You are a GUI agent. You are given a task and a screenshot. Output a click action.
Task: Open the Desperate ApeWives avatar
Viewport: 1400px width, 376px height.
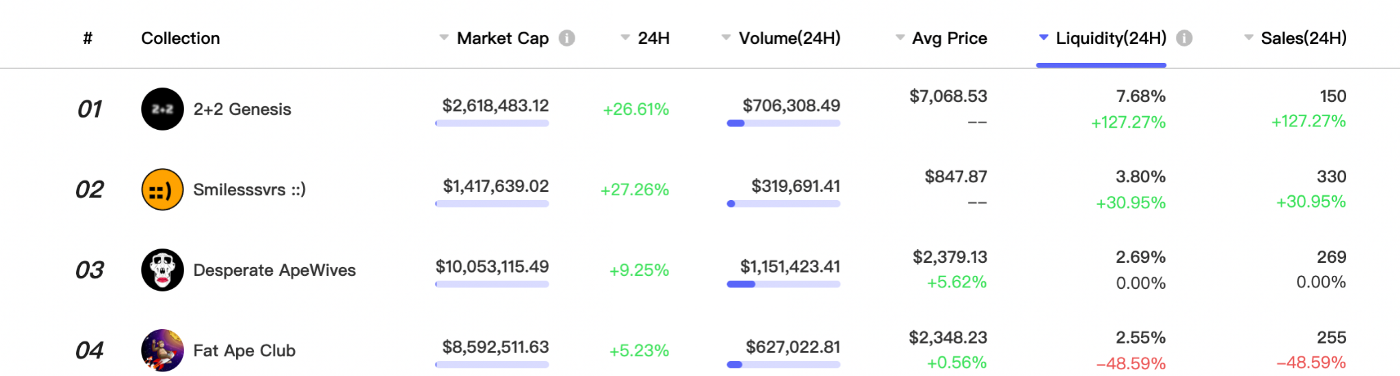point(163,270)
